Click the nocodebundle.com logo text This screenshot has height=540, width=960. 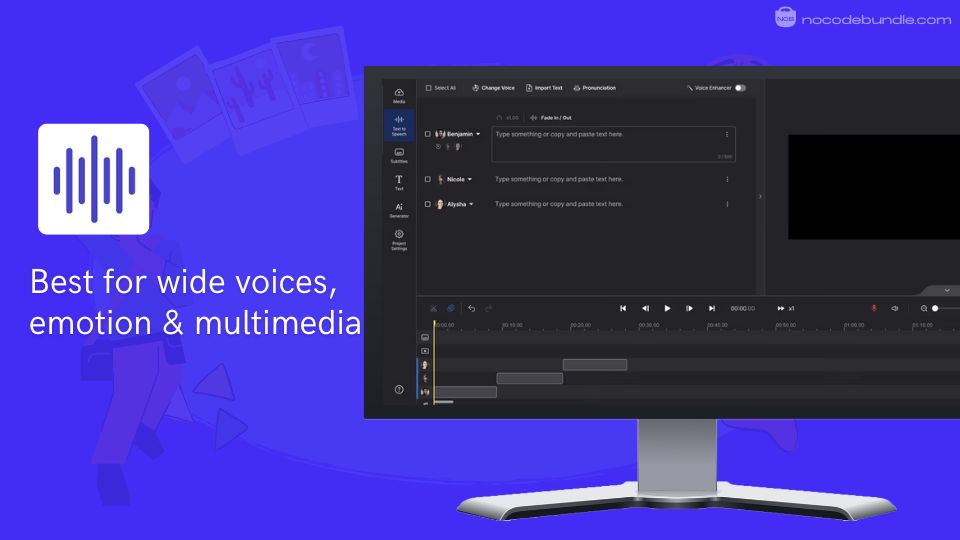(876, 20)
